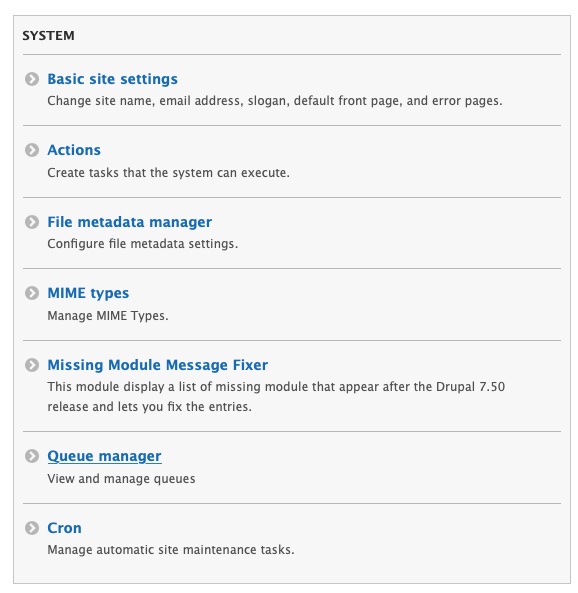Click the SYSTEM section heading
The width and height of the screenshot is (578, 593).
48,36
